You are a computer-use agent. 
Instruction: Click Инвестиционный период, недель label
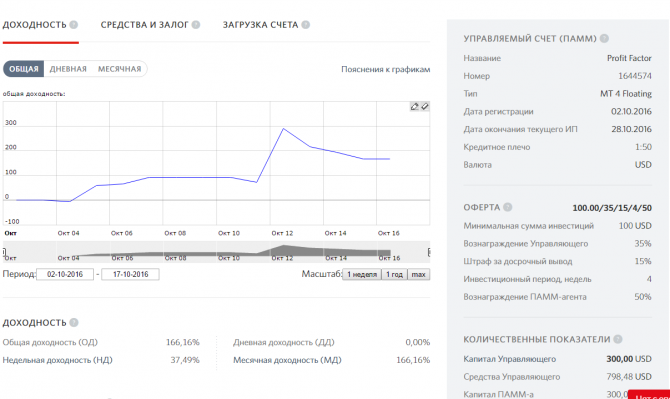527,279
